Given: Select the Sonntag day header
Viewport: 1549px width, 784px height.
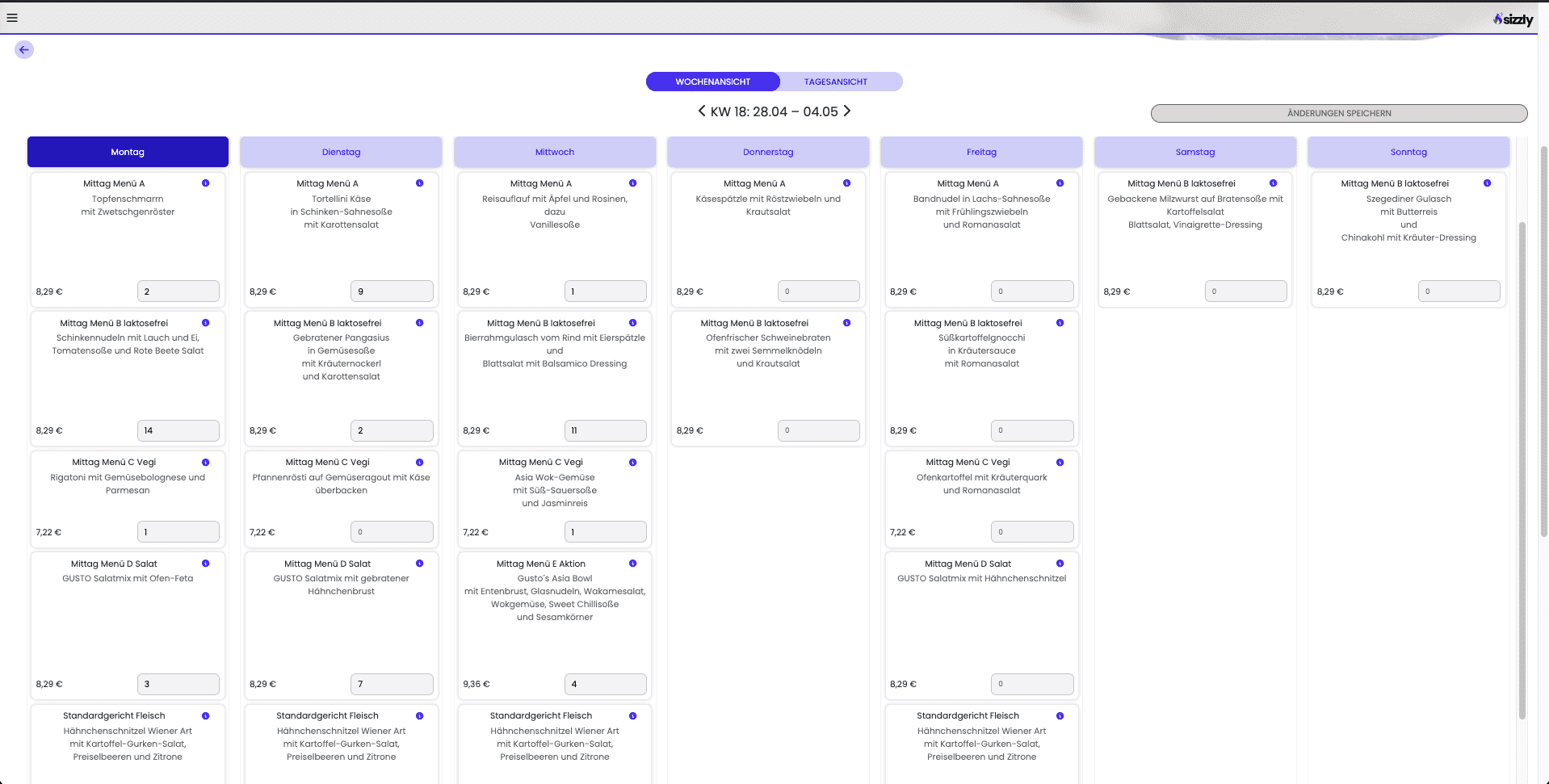Looking at the screenshot, I should pos(1408,152).
